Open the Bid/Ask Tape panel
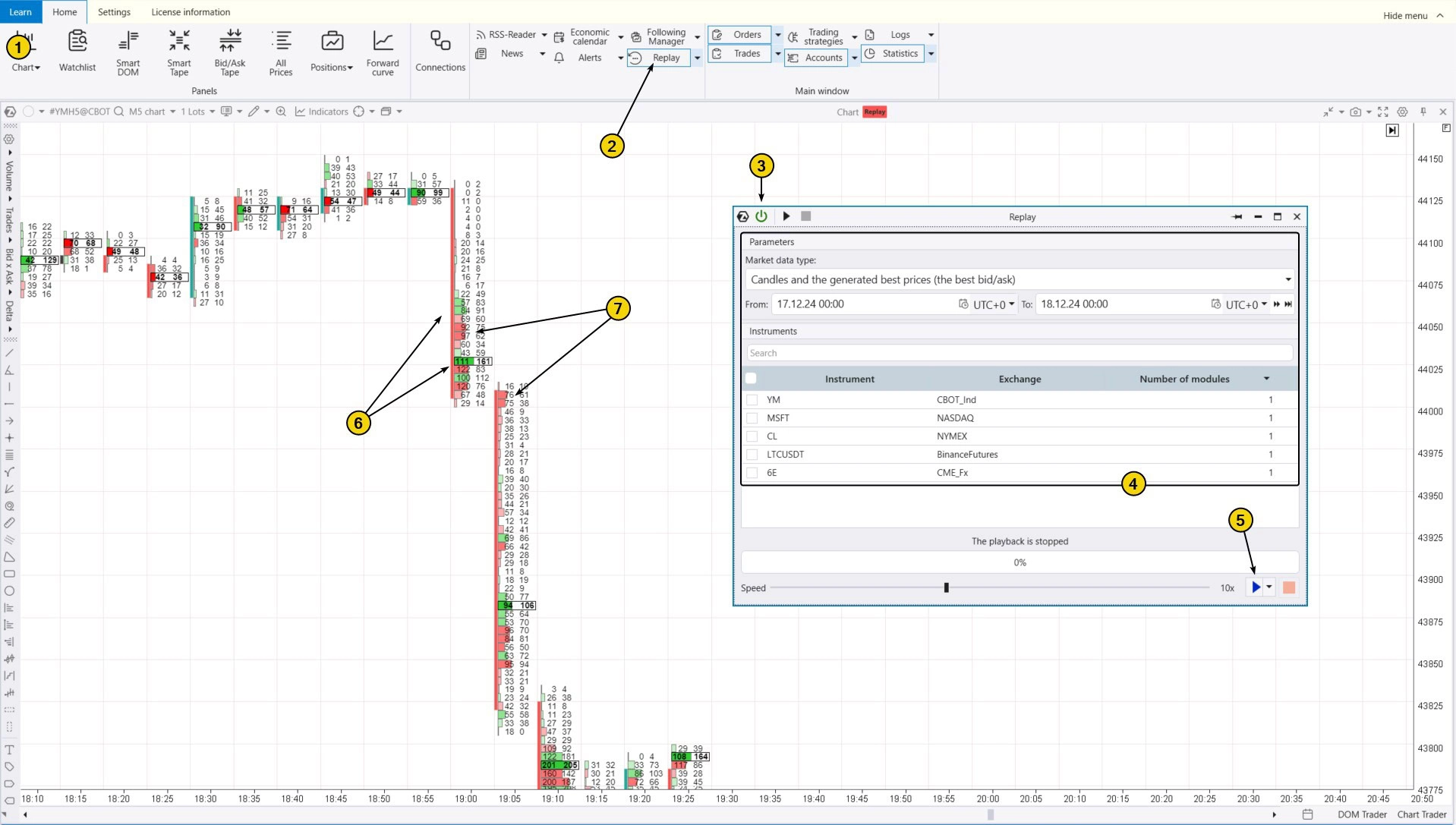1456x825 pixels. tap(230, 53)
